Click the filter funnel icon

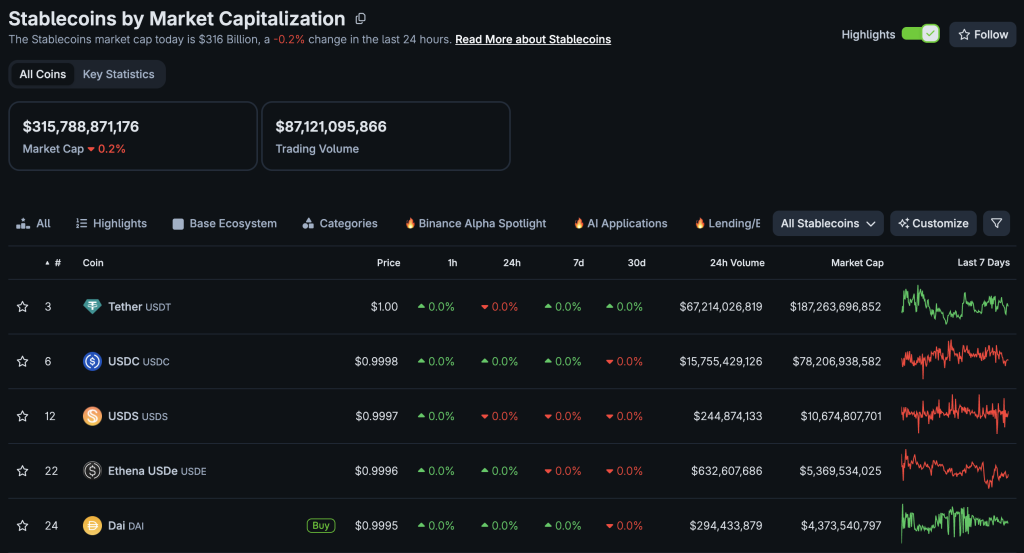coord(996,223)
